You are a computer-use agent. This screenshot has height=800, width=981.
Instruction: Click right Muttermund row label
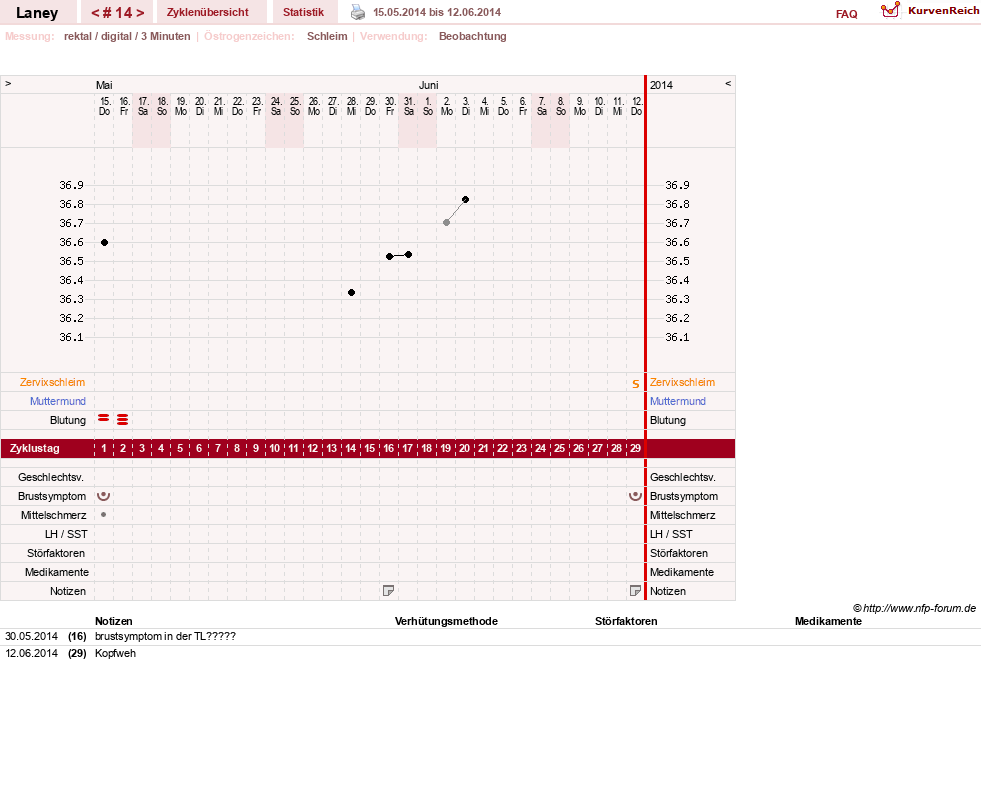[x=678, y=401]
